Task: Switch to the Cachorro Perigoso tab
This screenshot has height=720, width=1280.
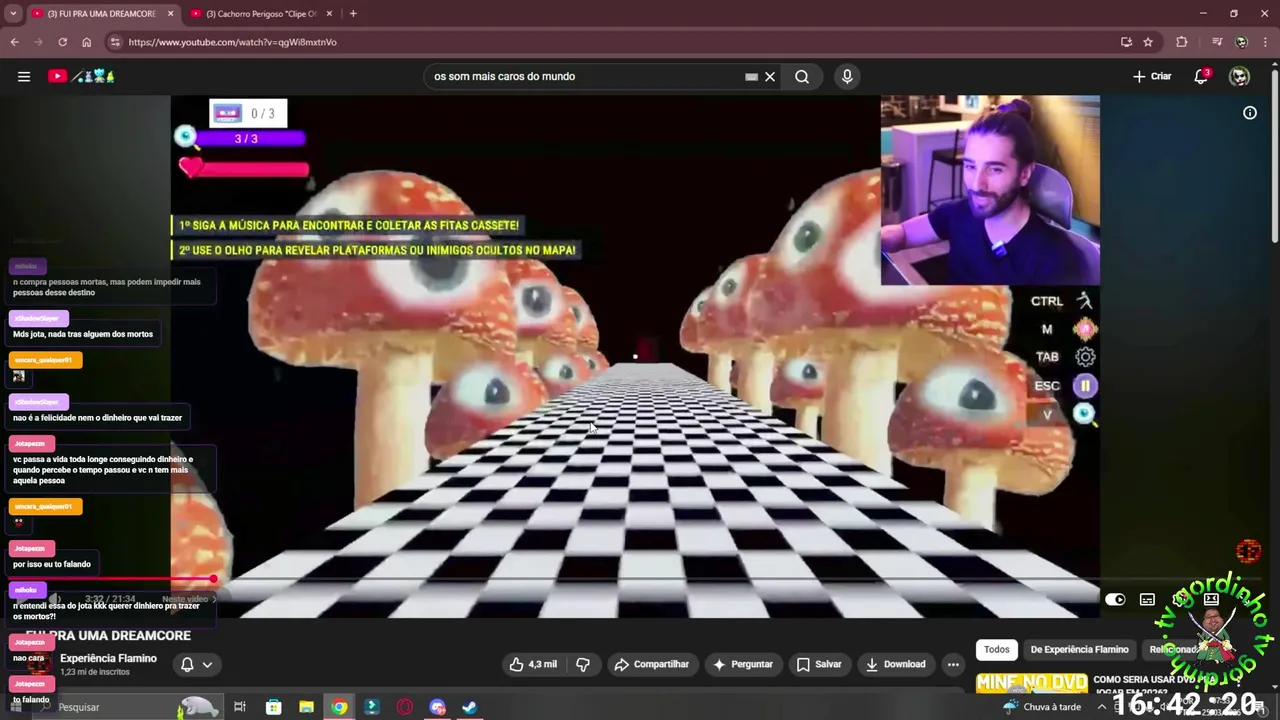Action: 259,14
